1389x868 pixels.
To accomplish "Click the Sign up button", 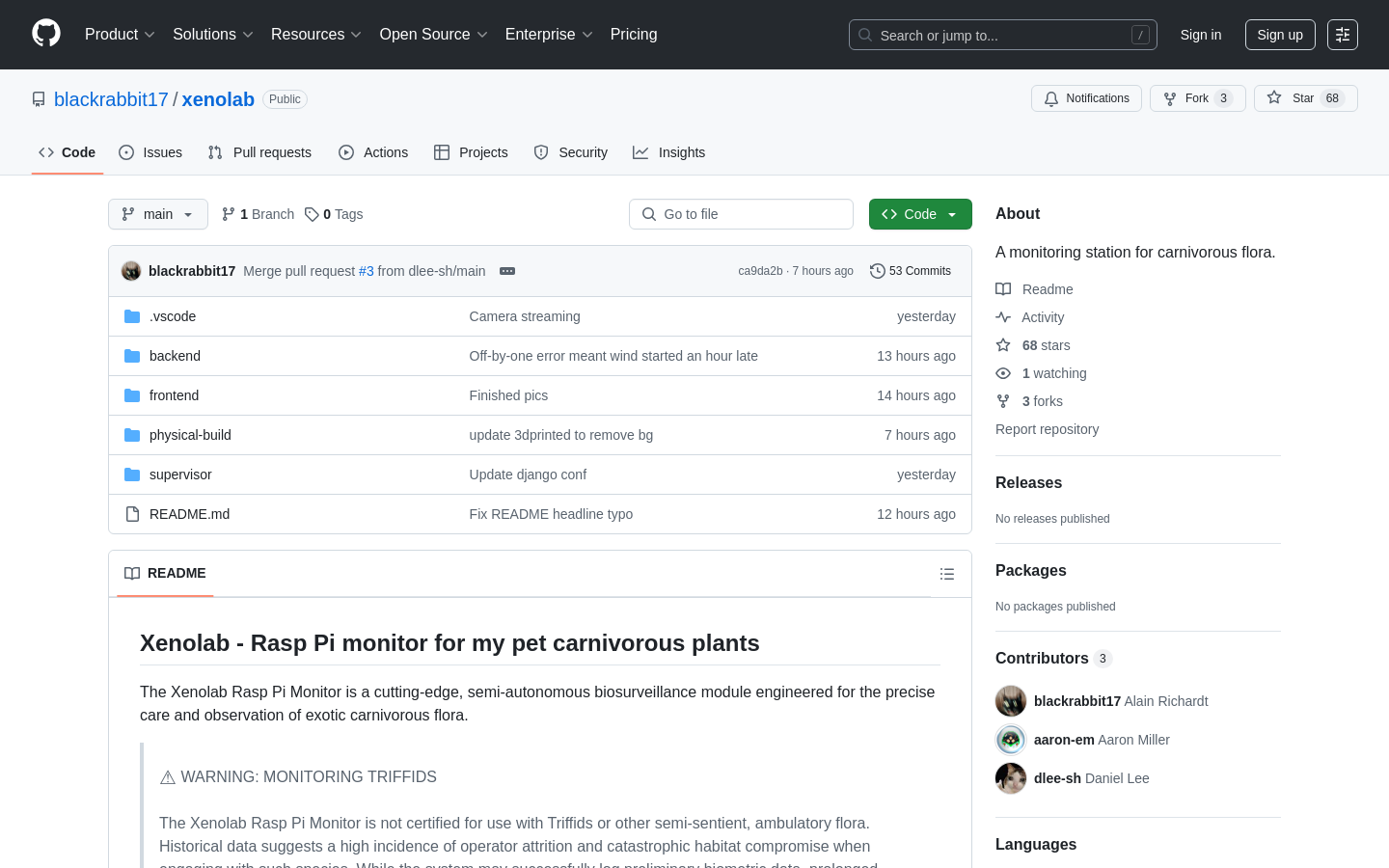I will point(1280,35).
